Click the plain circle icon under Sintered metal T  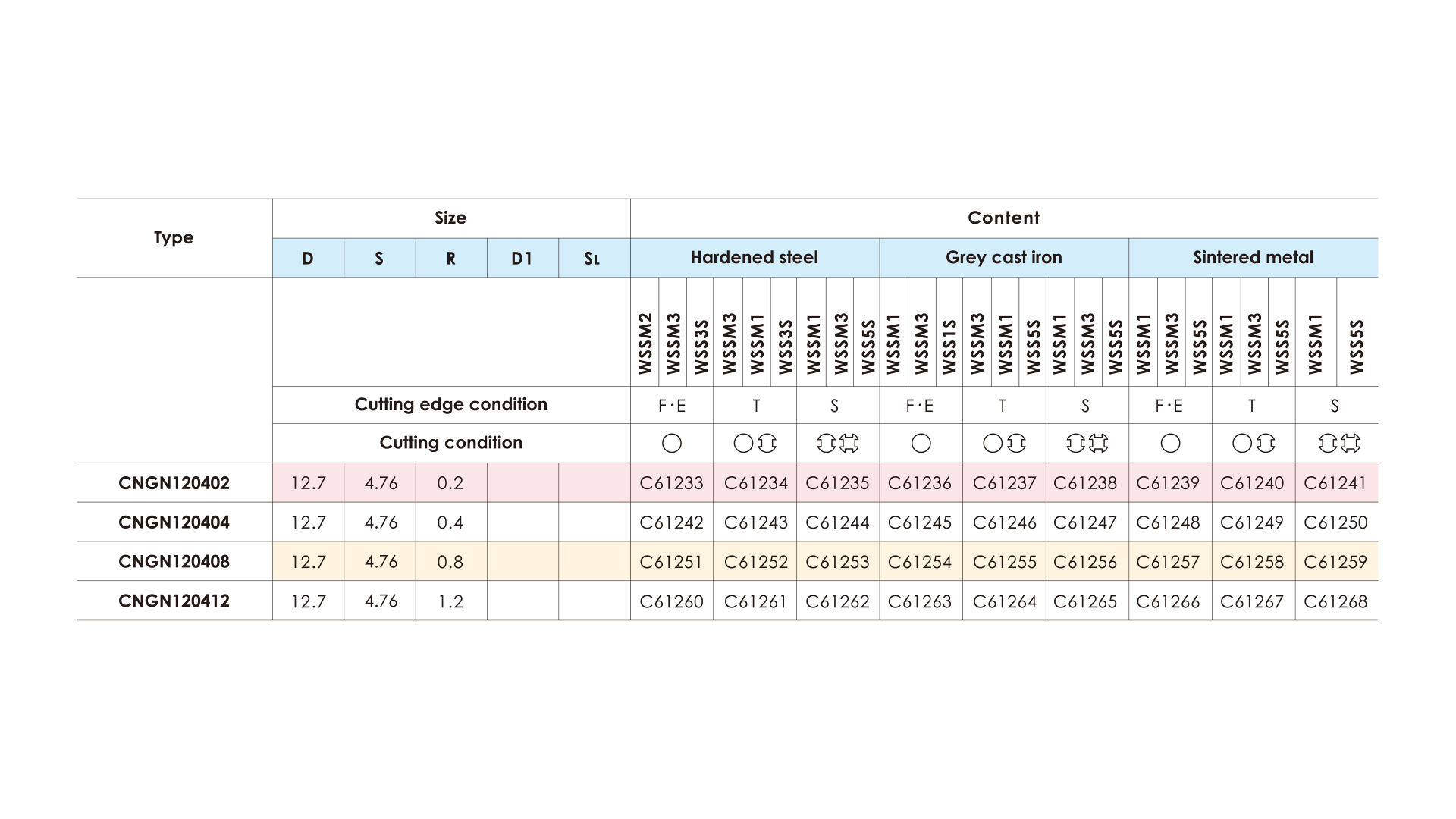pyautogui.click(x=1241, y=444)
